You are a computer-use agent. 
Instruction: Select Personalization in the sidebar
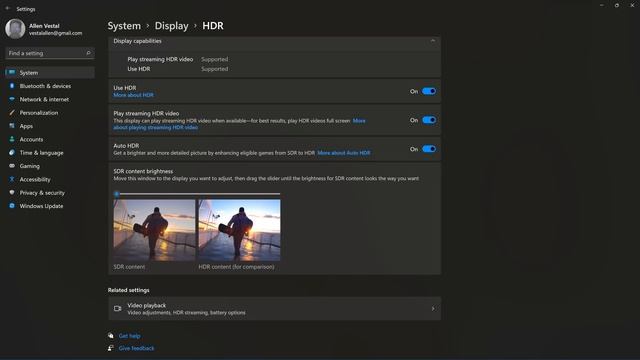click(x=50, y=113)
